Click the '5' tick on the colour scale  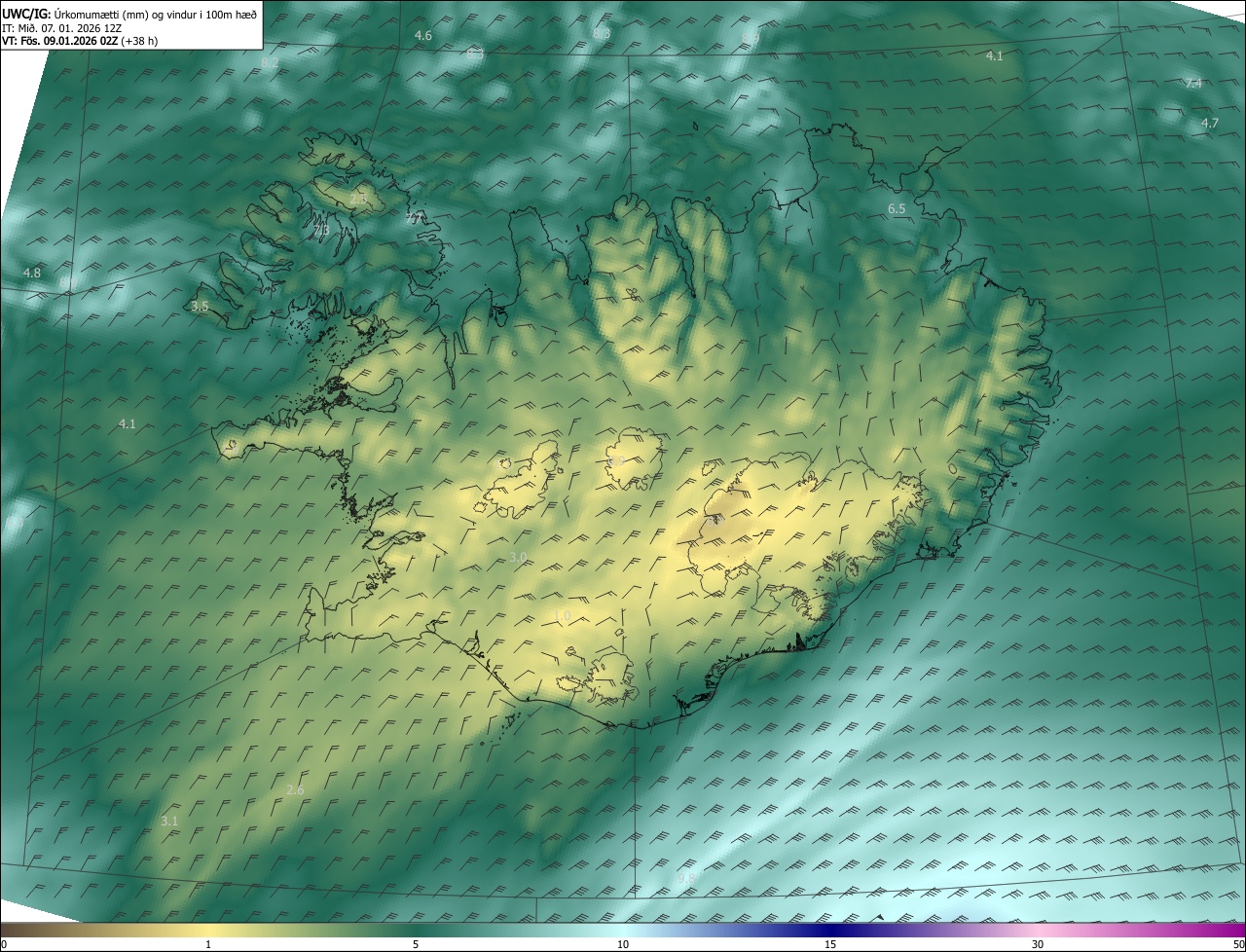tap(416, 944)
